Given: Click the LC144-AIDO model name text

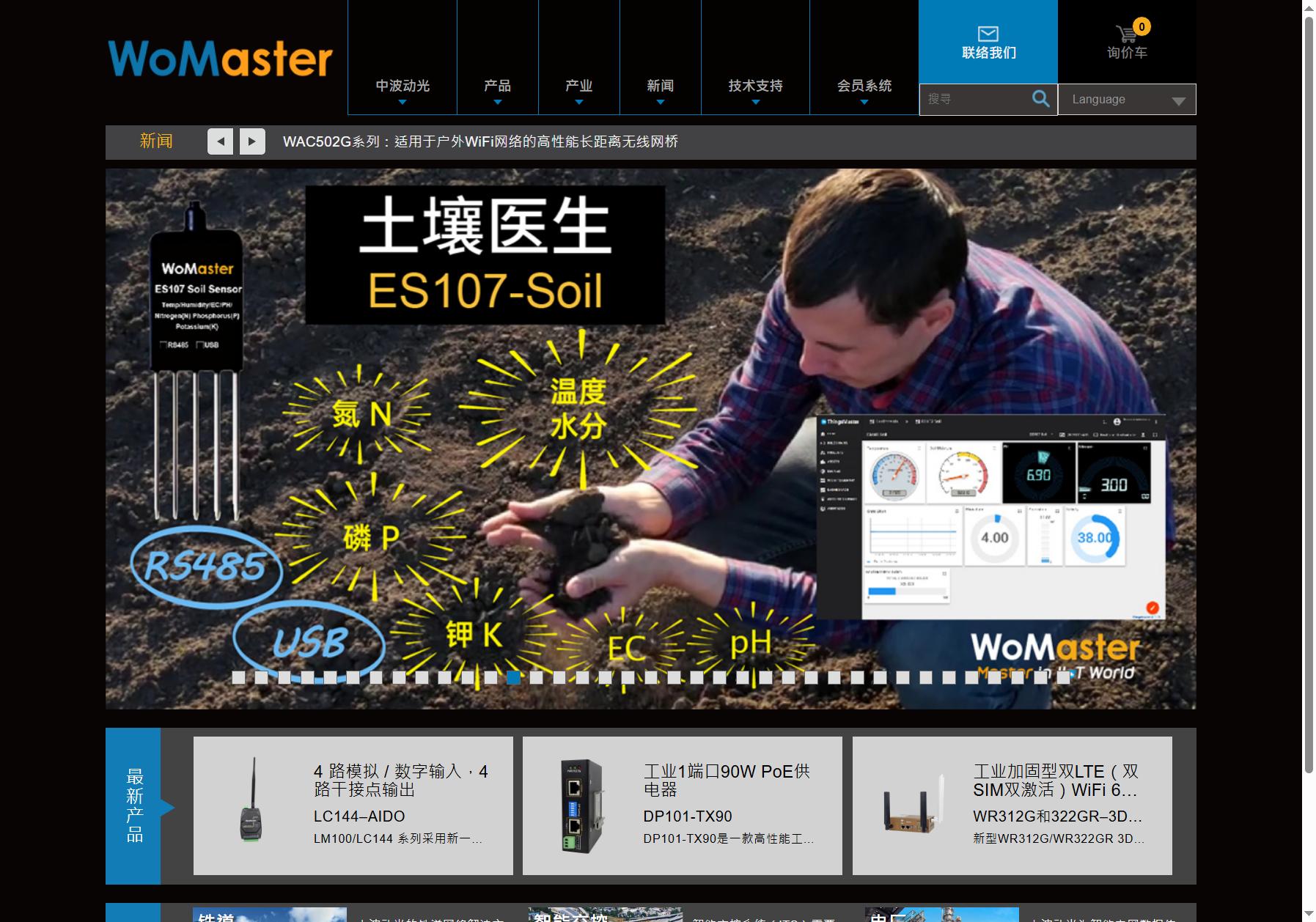Looking at the screenshot, I should point(359,816).
